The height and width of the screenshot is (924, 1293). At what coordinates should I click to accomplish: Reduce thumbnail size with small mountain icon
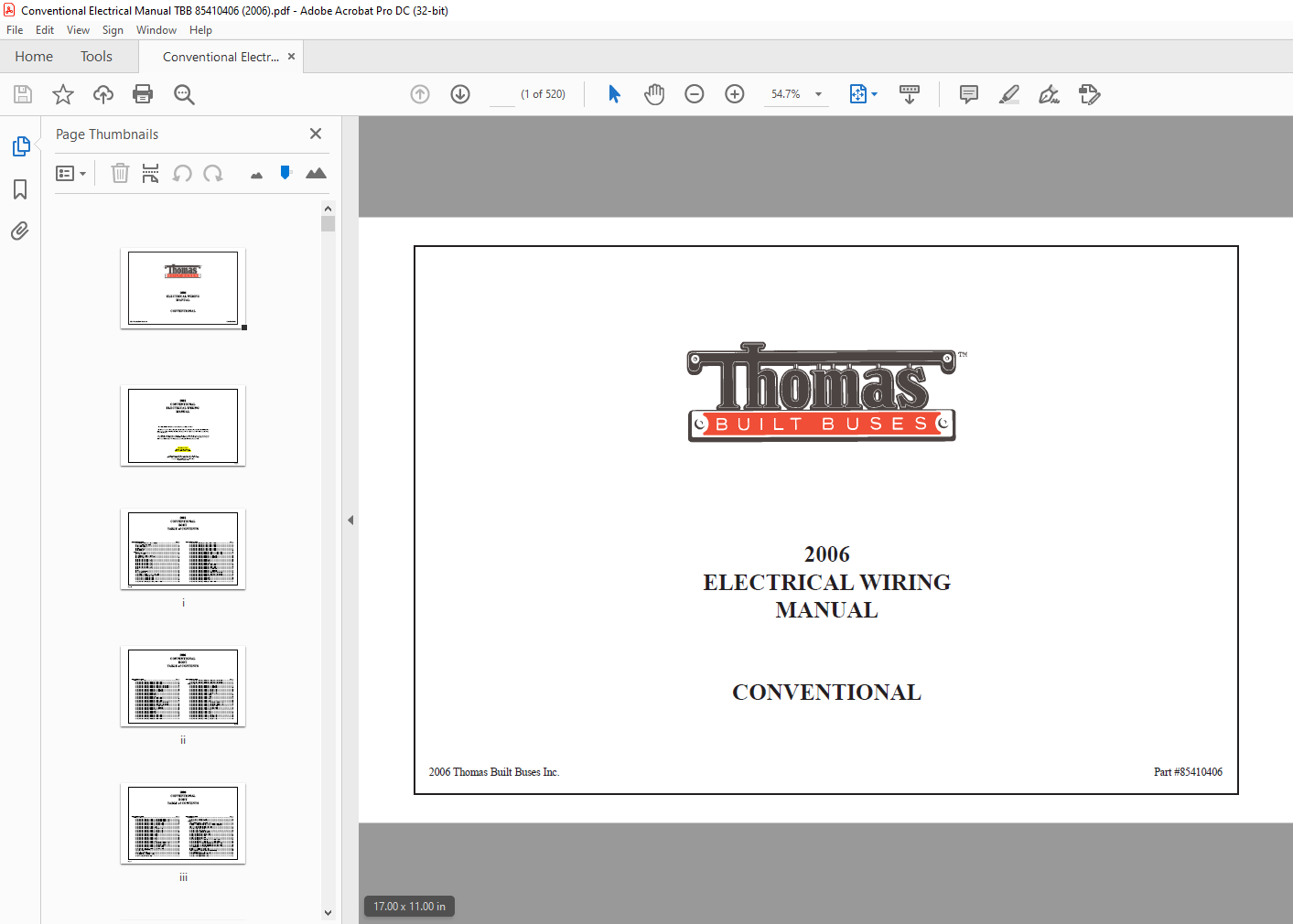pos(256,175)
